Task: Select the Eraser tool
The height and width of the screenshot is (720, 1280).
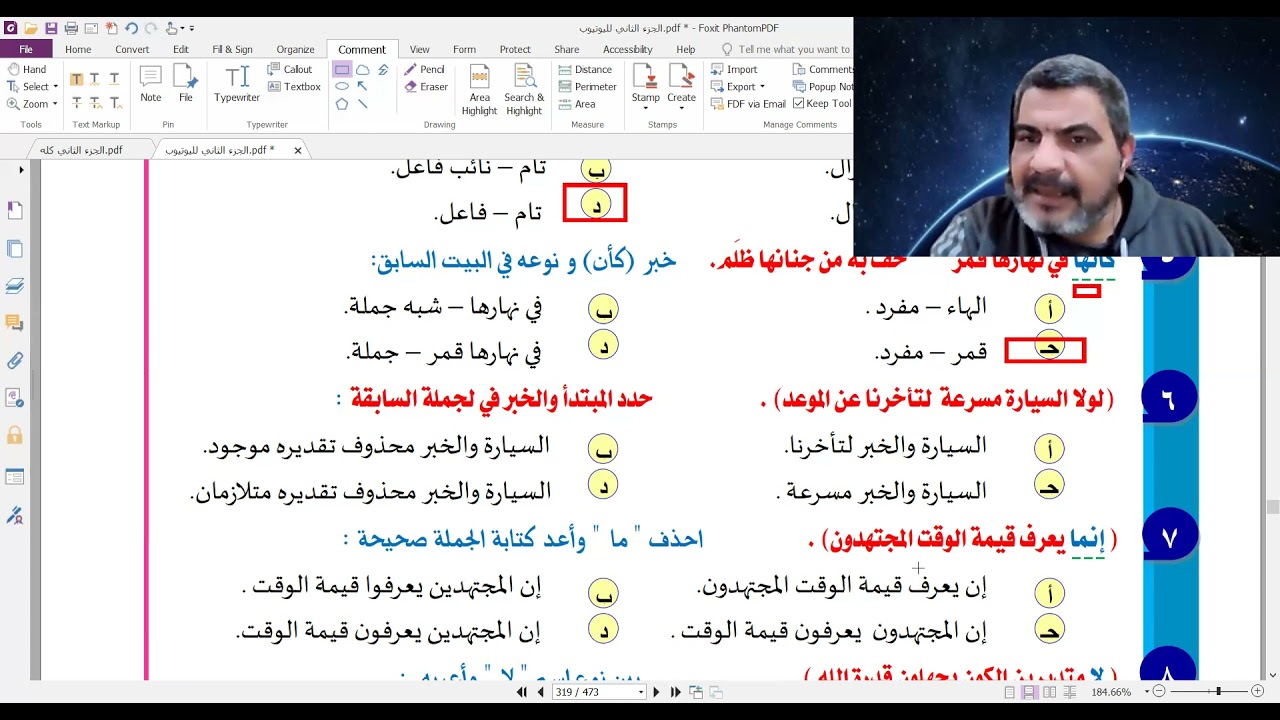Action: (x=426, y=86)
